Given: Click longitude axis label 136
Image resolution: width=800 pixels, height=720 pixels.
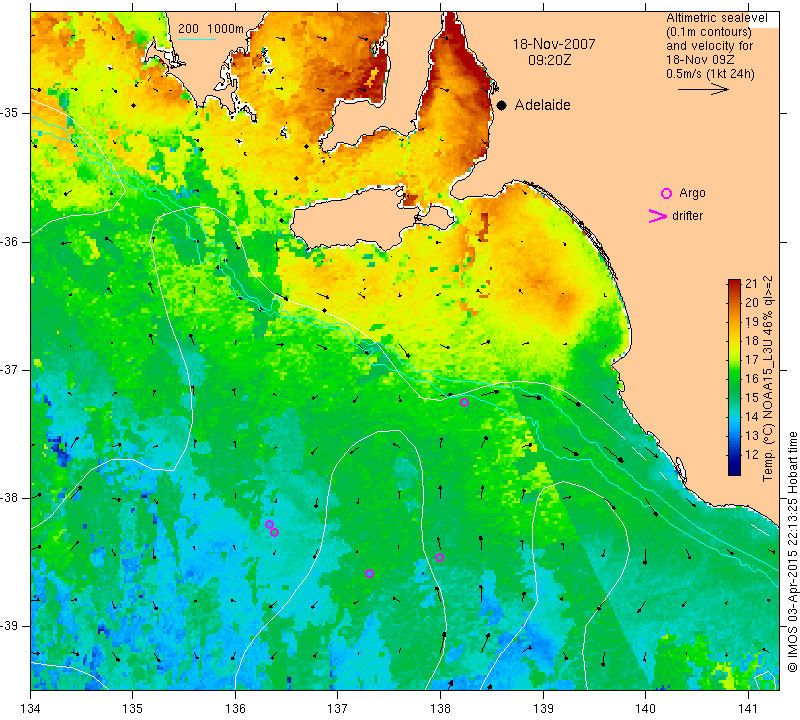Looking at the screenshot, I should [235, 709].
